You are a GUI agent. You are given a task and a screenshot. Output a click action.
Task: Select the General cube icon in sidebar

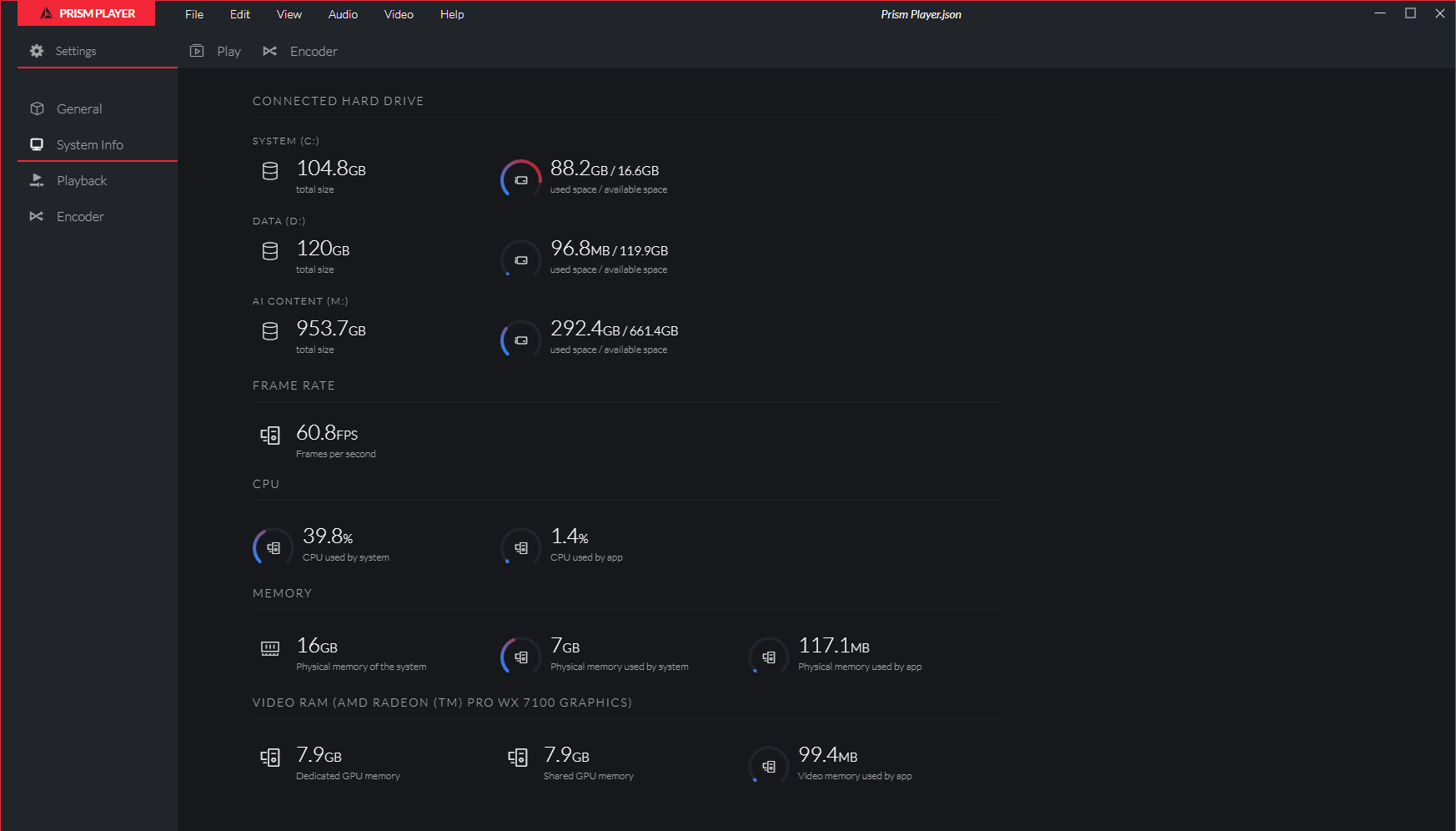[37, 108]
